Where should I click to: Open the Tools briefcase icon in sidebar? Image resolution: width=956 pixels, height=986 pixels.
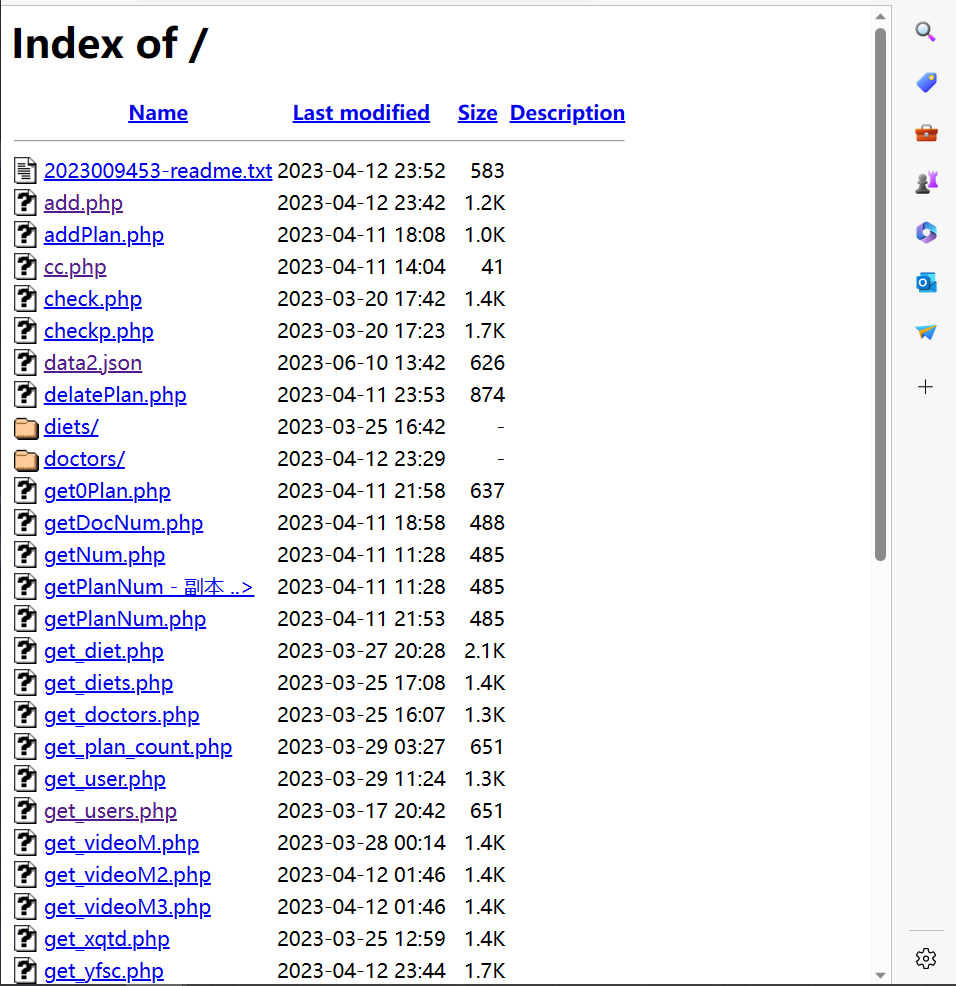(x=926, y=132)
